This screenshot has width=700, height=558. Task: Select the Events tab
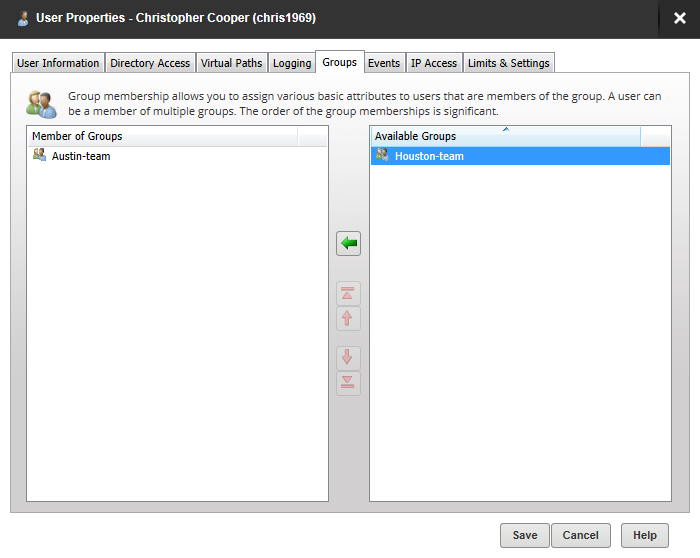point(384,63)
